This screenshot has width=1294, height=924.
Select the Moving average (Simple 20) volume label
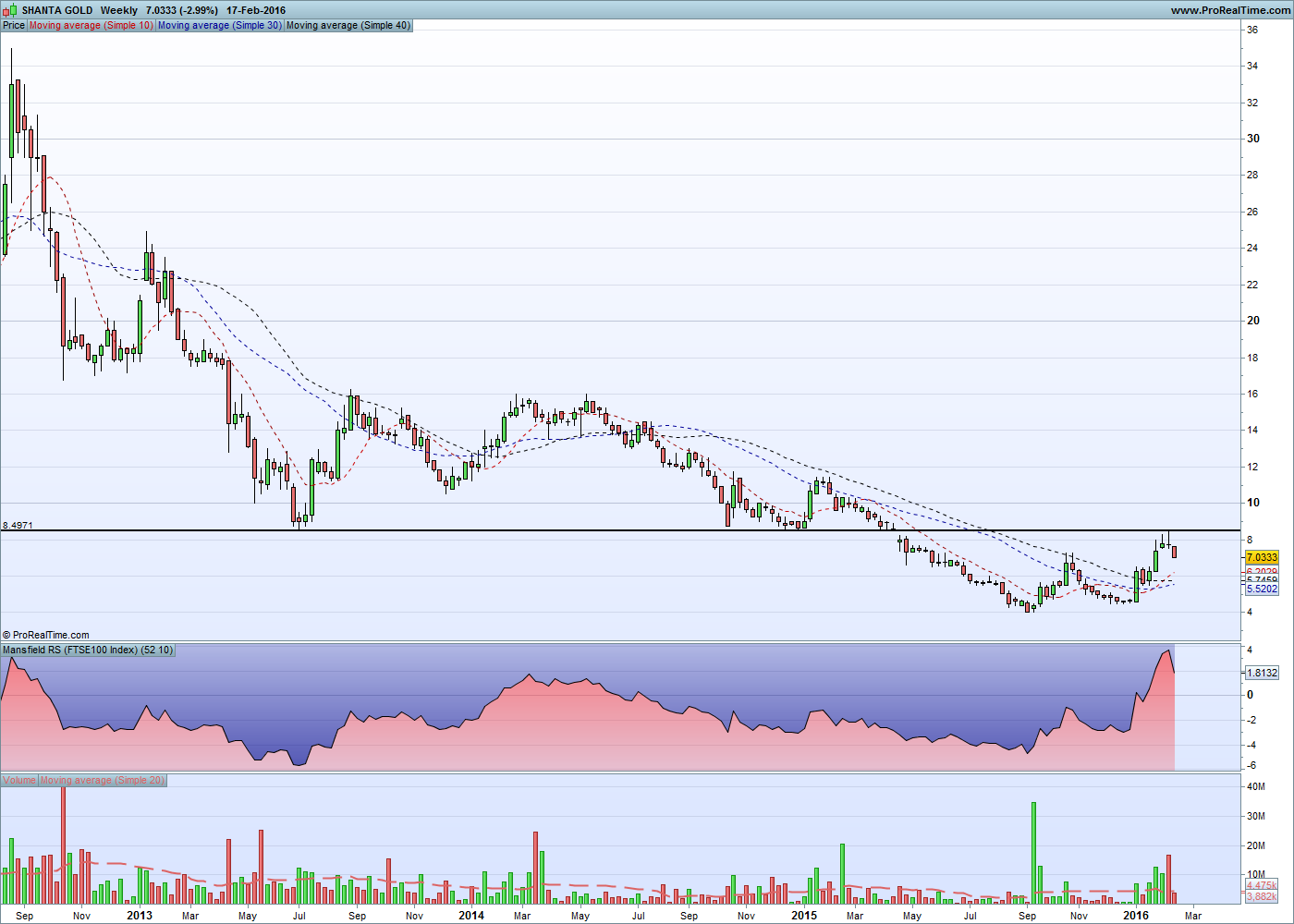[103, 781]
